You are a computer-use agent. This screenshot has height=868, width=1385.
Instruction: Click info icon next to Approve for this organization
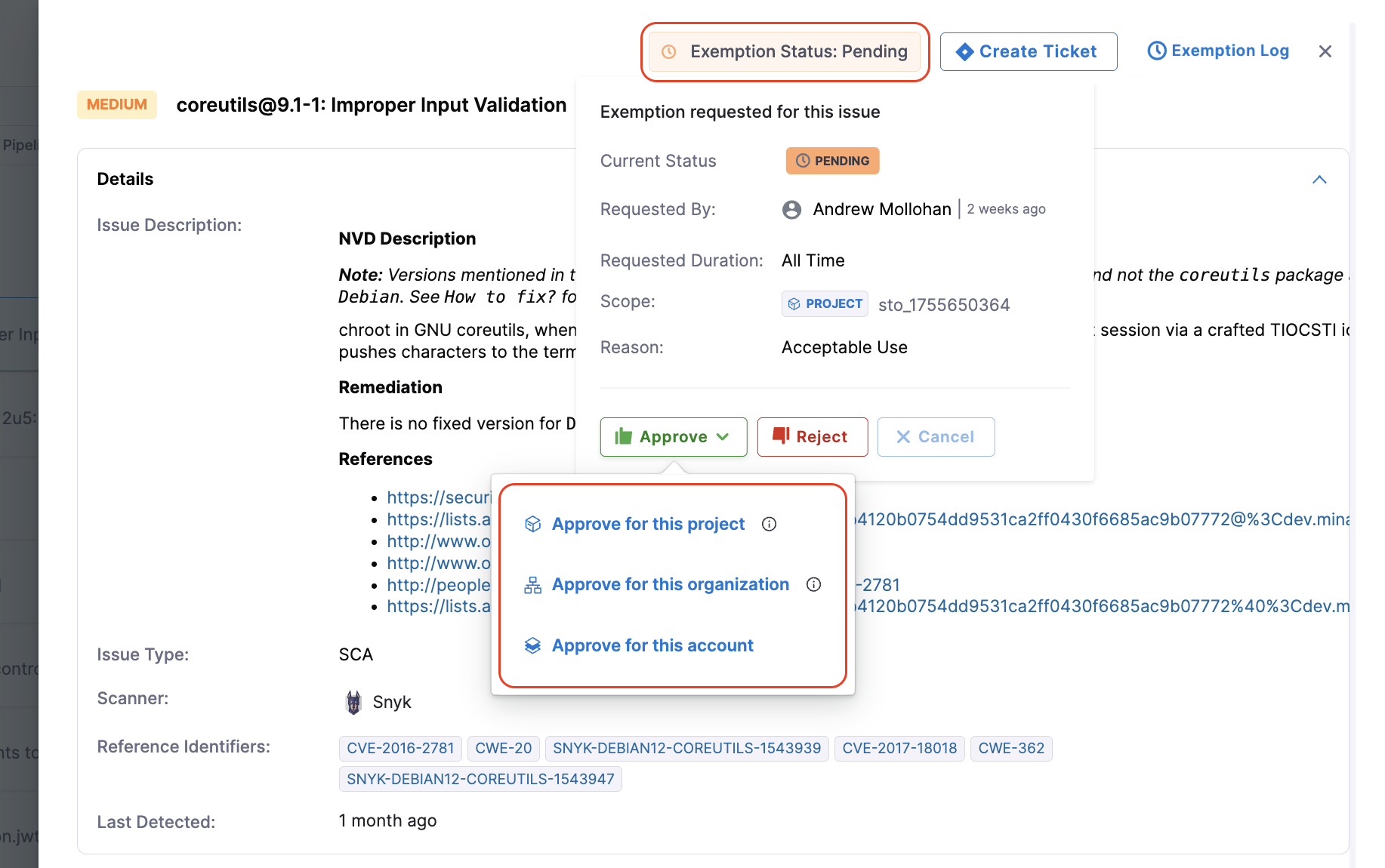point(813,584)
